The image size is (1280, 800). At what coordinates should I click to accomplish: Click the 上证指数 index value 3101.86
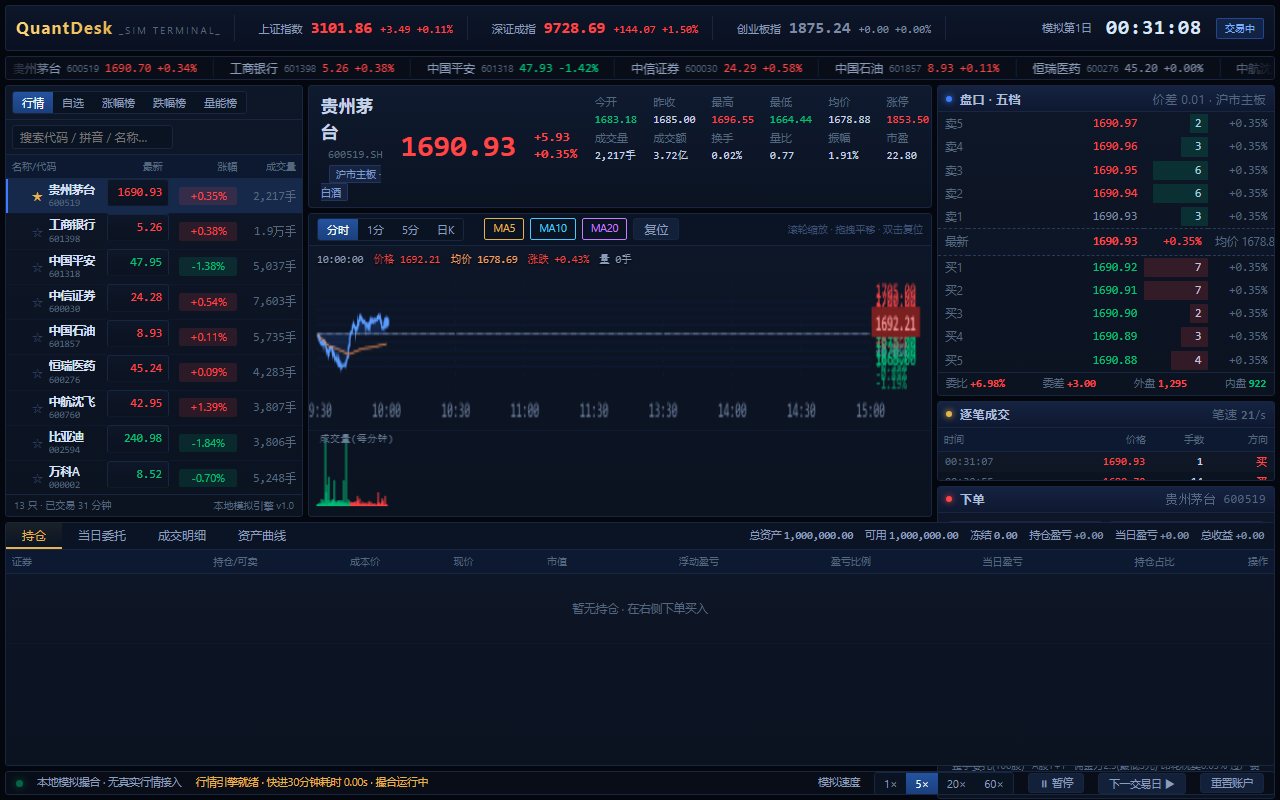coord(341,28)
